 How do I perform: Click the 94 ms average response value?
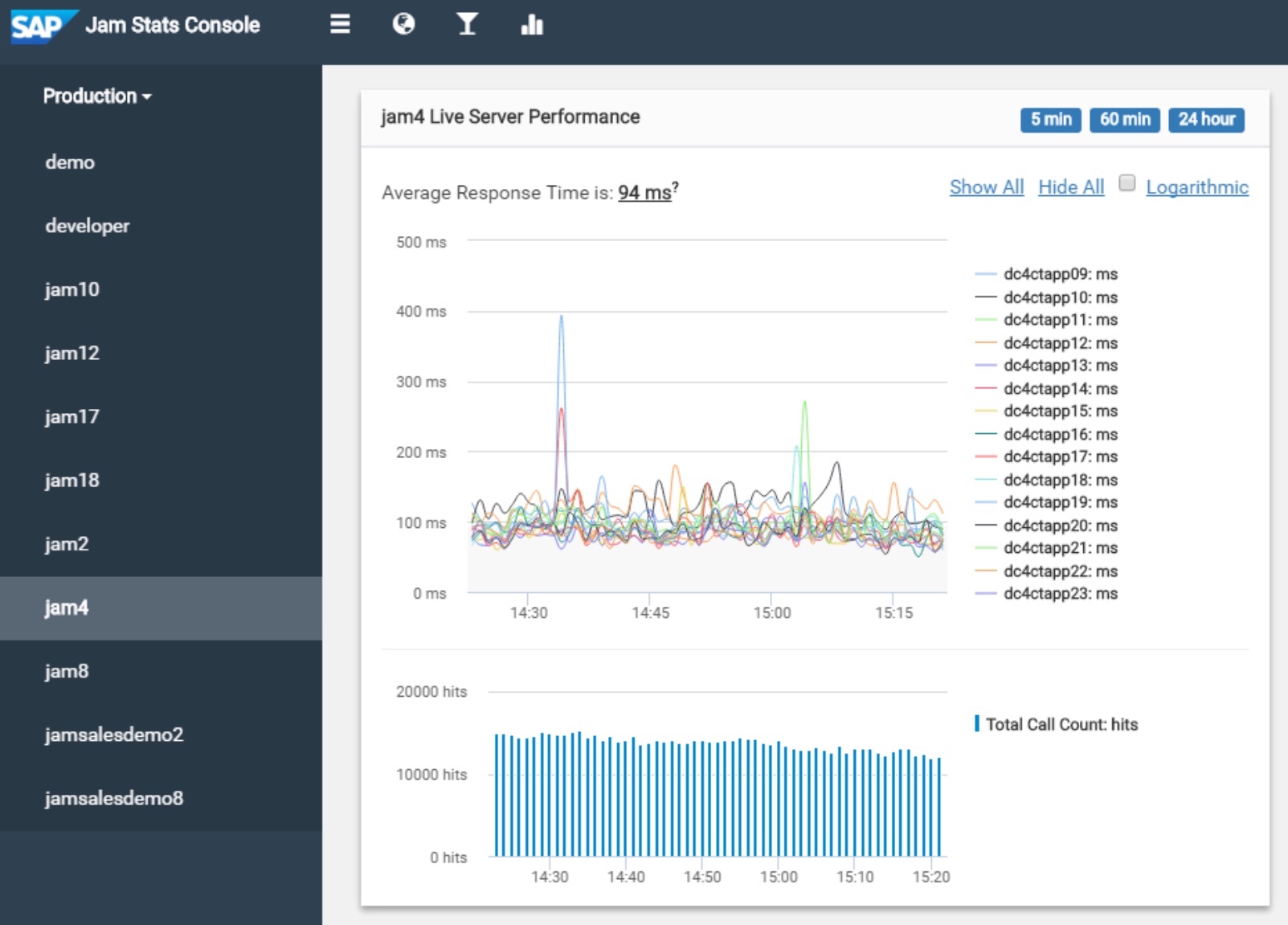coord(644,193)
